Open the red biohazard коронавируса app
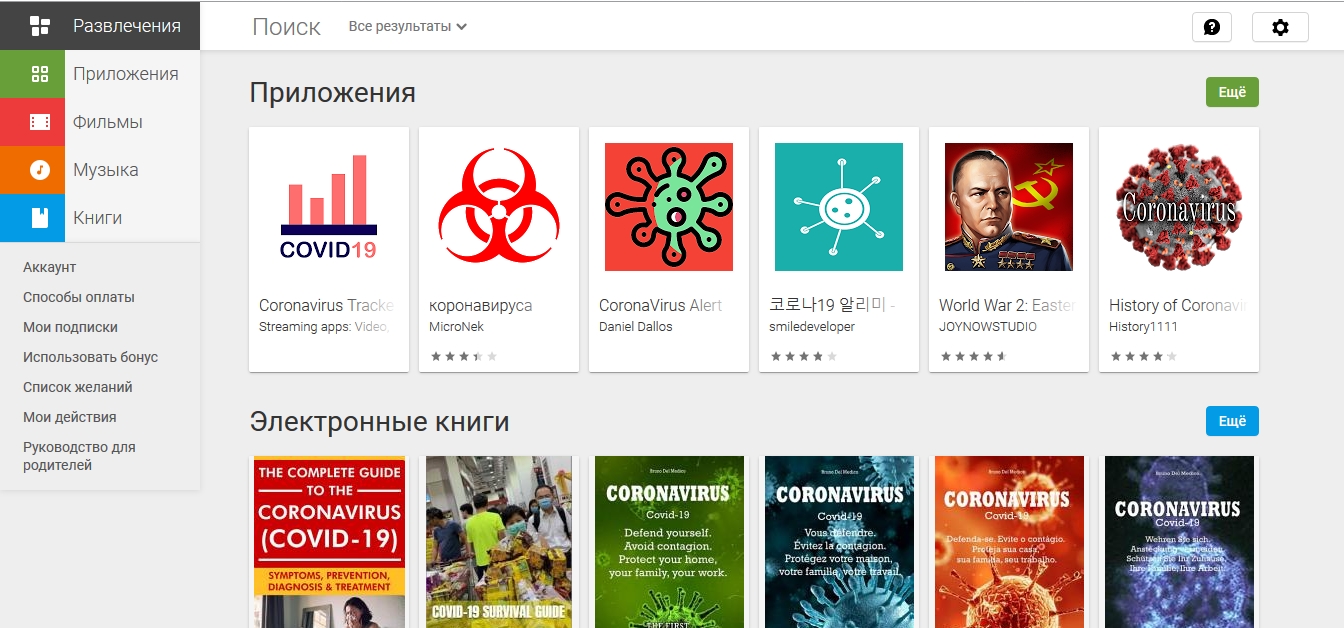Screen dimensions: 1344x628 pyautogui.click(x=499, y=207)
